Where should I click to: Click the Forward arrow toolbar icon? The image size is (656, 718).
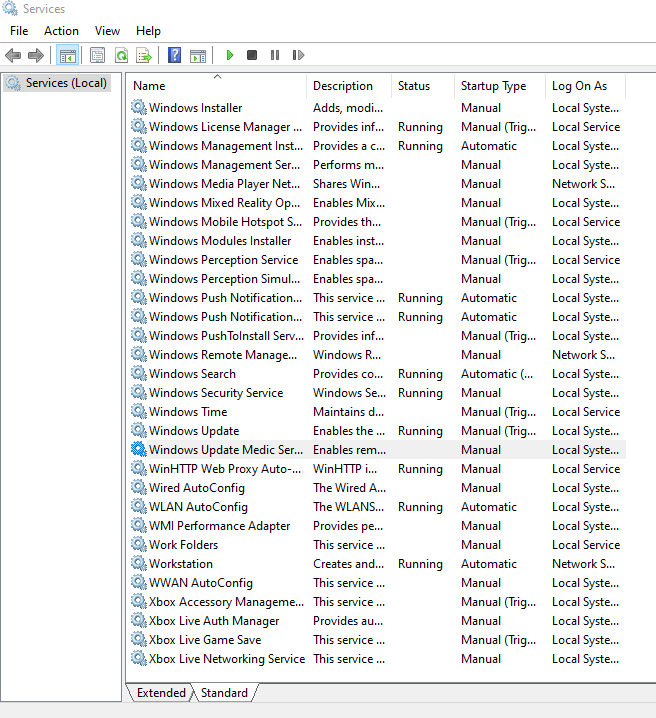[x=36, y=55]
